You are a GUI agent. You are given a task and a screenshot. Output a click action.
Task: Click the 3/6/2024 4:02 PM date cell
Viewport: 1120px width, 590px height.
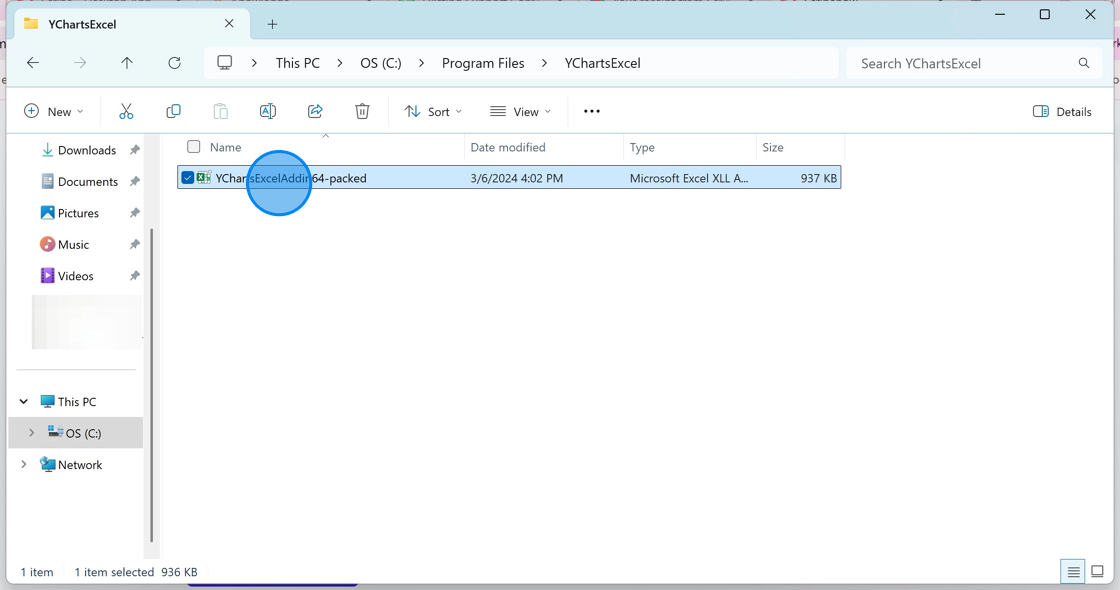tap(516, 178)
